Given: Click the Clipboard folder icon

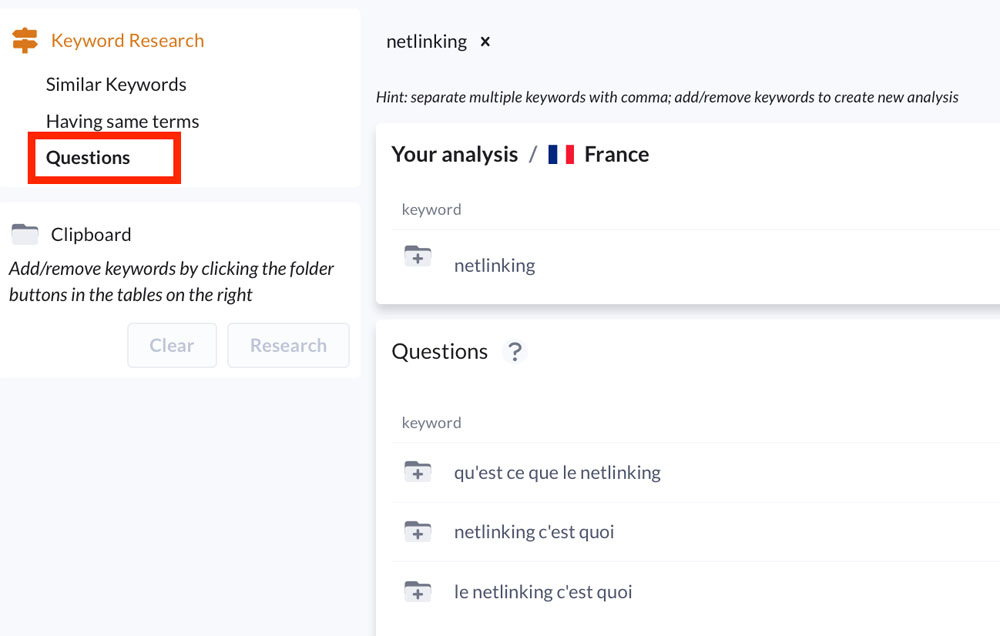Looking at the screenshot, I should (25, 234).
